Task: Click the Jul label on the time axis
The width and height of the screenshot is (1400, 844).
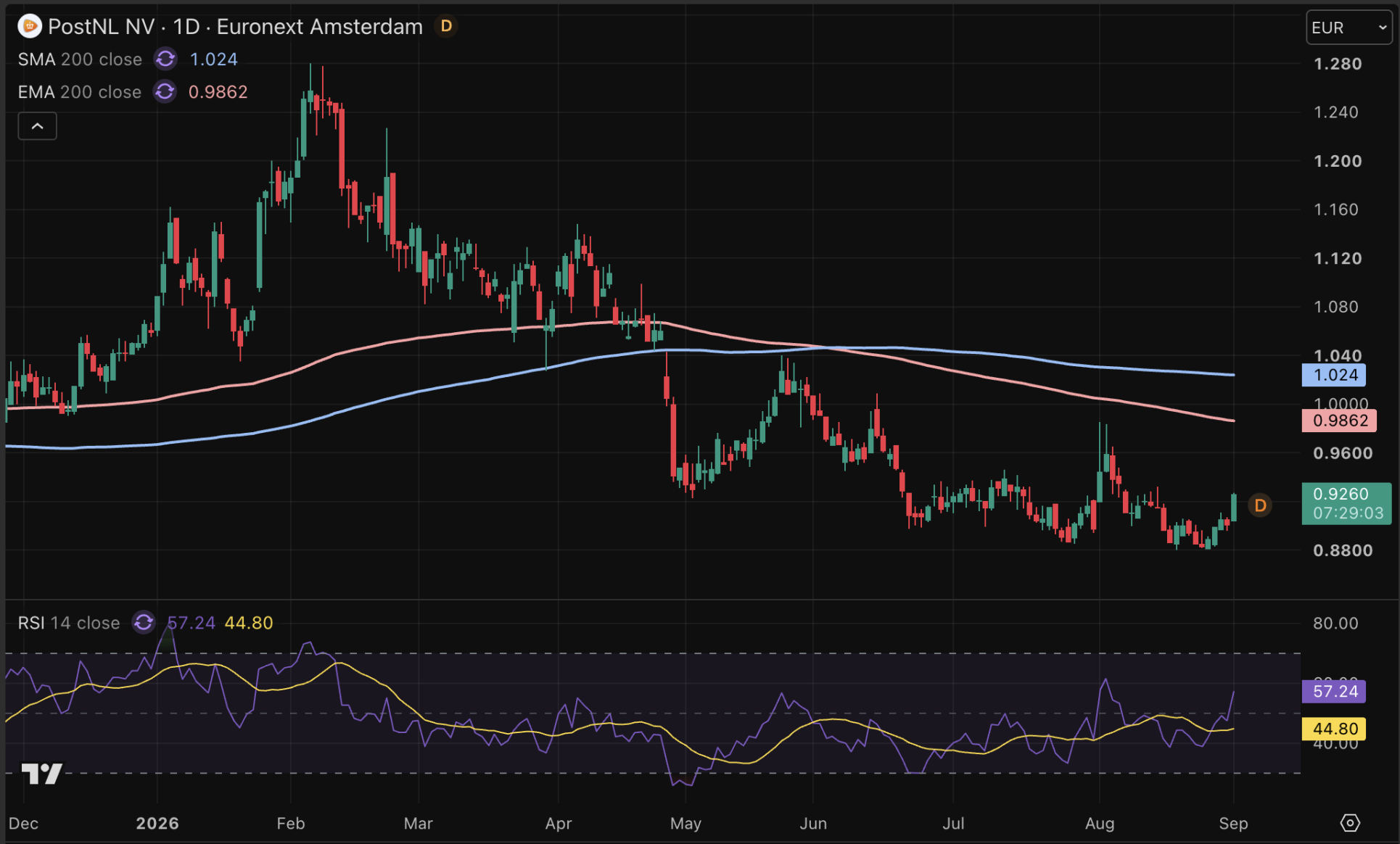Action: [x=953, y=824]
